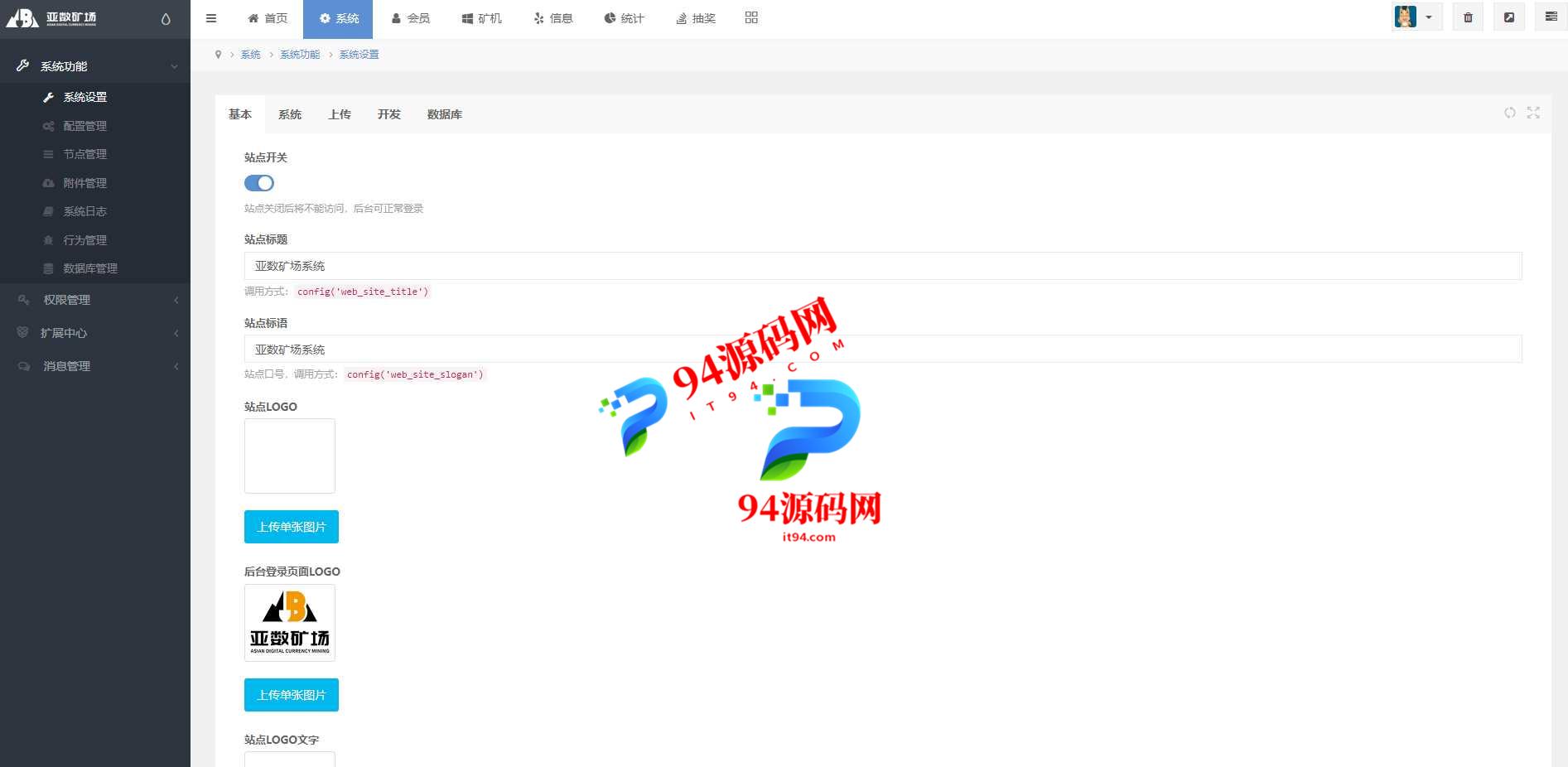Click the 后台登录页面LOGO thumbnail image
The image size is (1568, 767).
click(x=290, y=623)
